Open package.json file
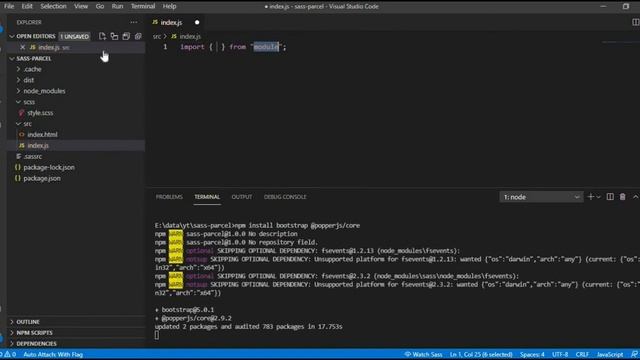Screen dimensions: 640x360 click(x=42, y=178)
